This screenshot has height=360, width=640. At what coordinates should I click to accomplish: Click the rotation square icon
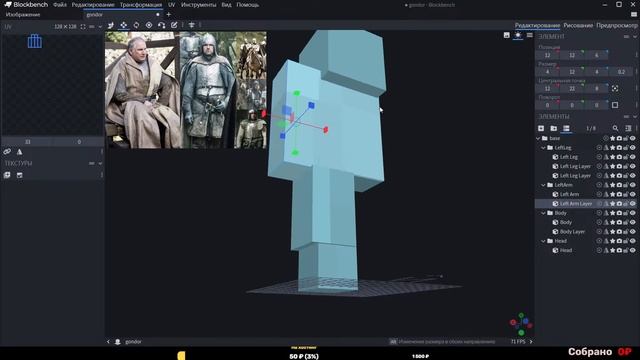click(x=615, y=105)
